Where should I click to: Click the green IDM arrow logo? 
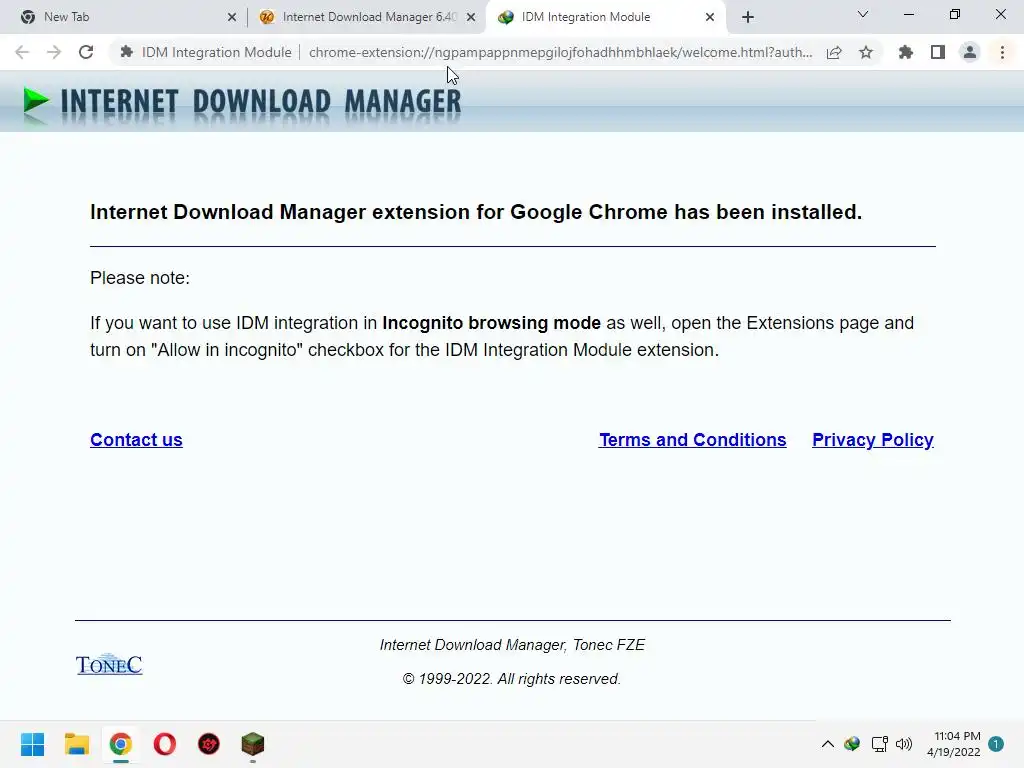click(x=35, y=101)
